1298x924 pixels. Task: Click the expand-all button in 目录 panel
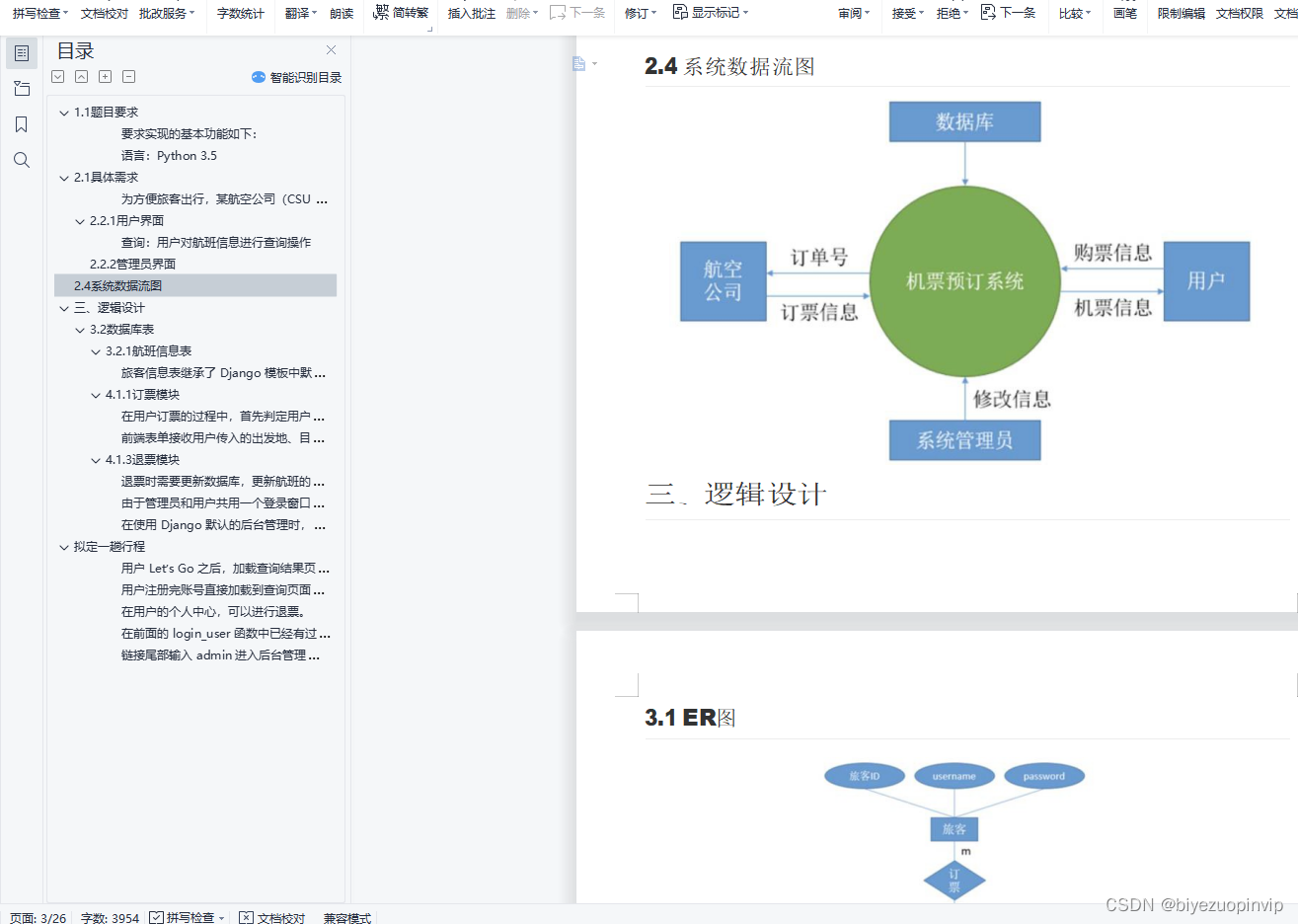pos(105,76)
